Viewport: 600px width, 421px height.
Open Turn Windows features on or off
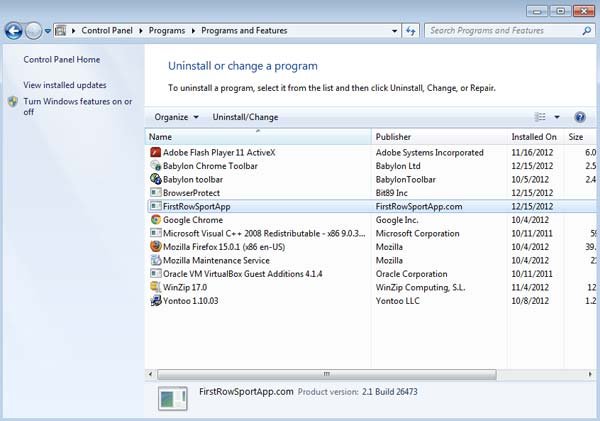pyautogui.click(x=78, y=106)
